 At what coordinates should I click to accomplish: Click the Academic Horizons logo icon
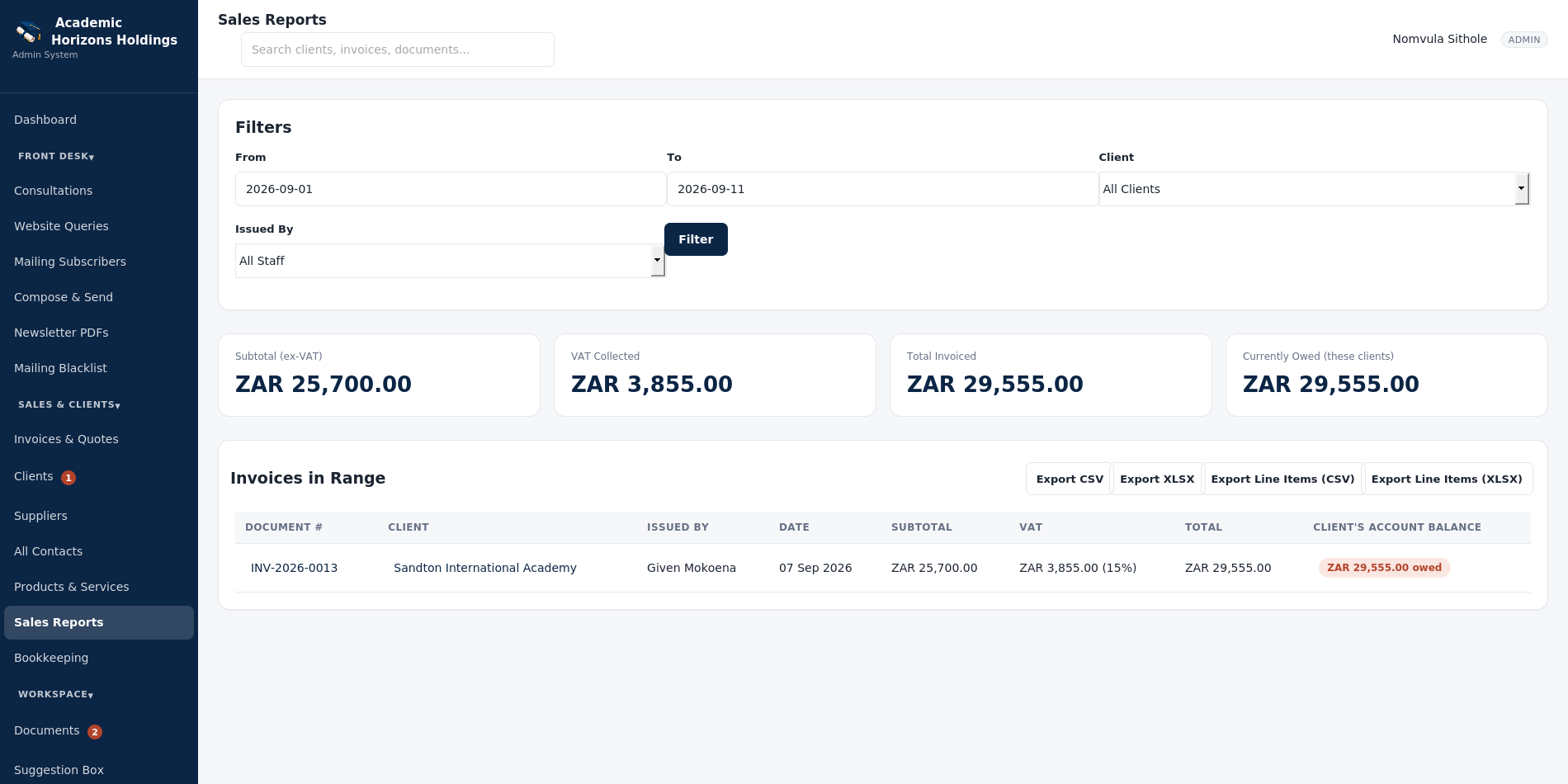(29, 32)
